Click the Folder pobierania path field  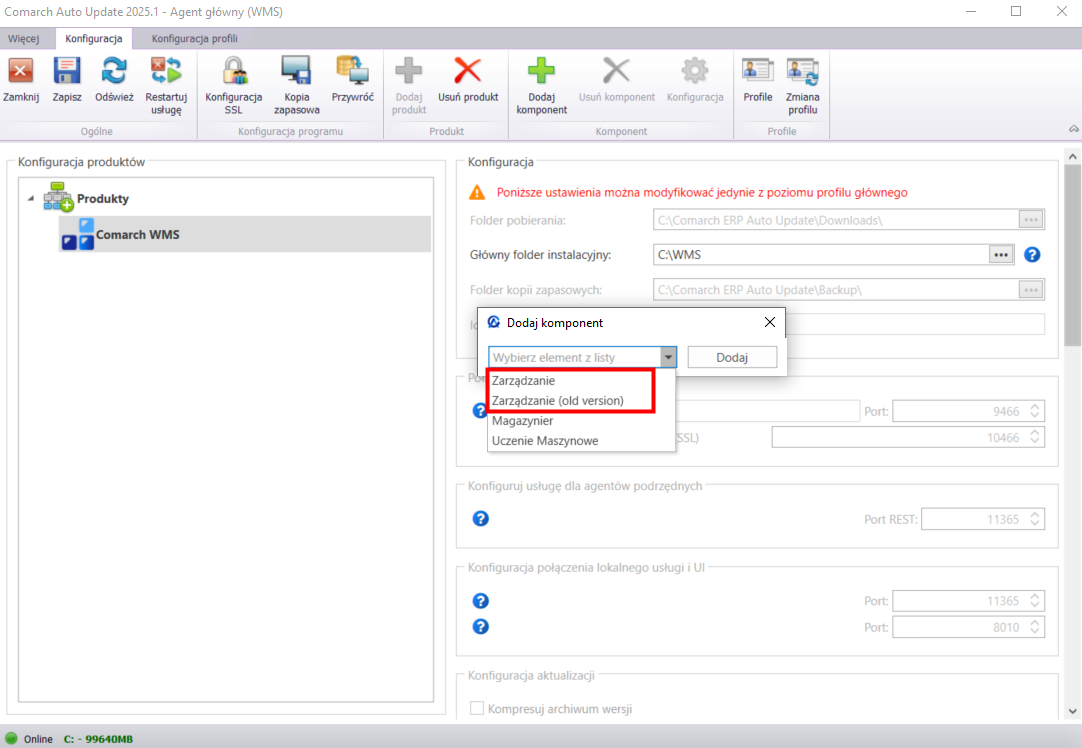(836, 220)
